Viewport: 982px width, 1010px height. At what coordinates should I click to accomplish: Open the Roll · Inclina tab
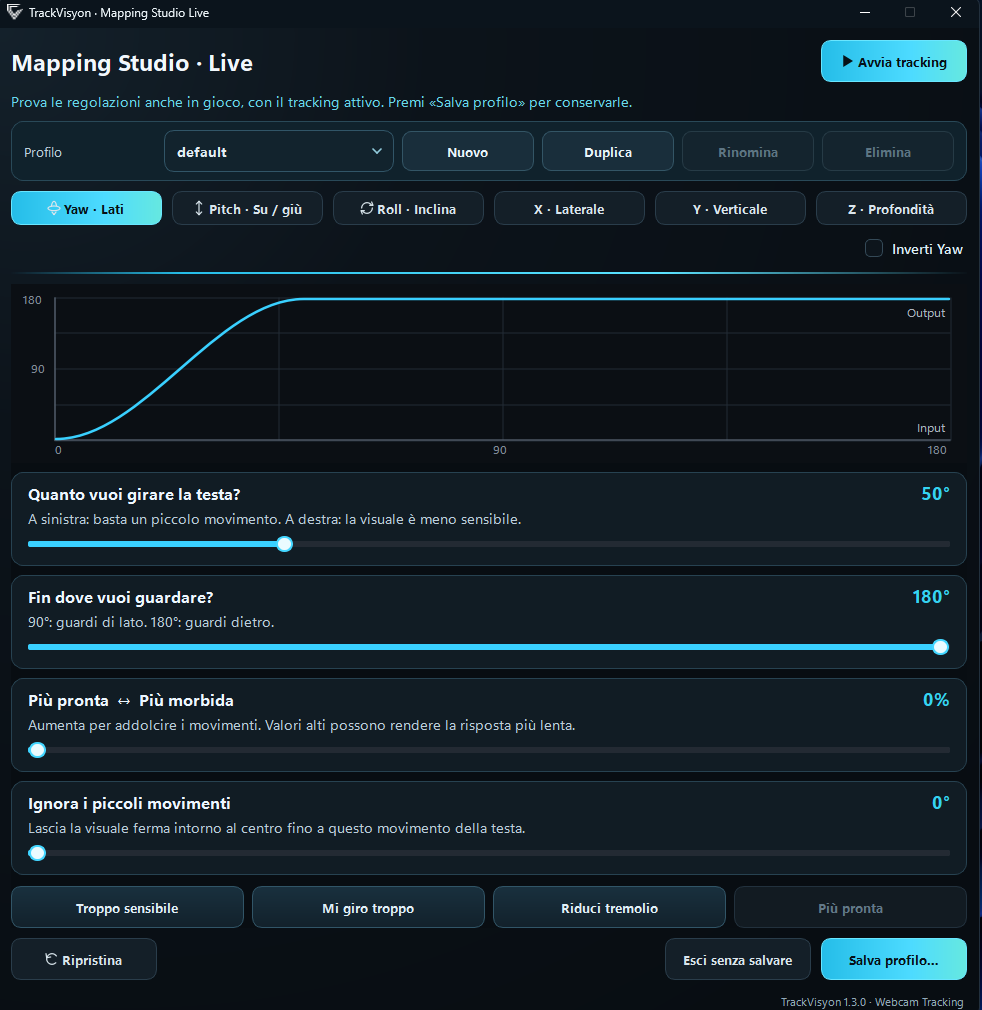coord(408,209)
